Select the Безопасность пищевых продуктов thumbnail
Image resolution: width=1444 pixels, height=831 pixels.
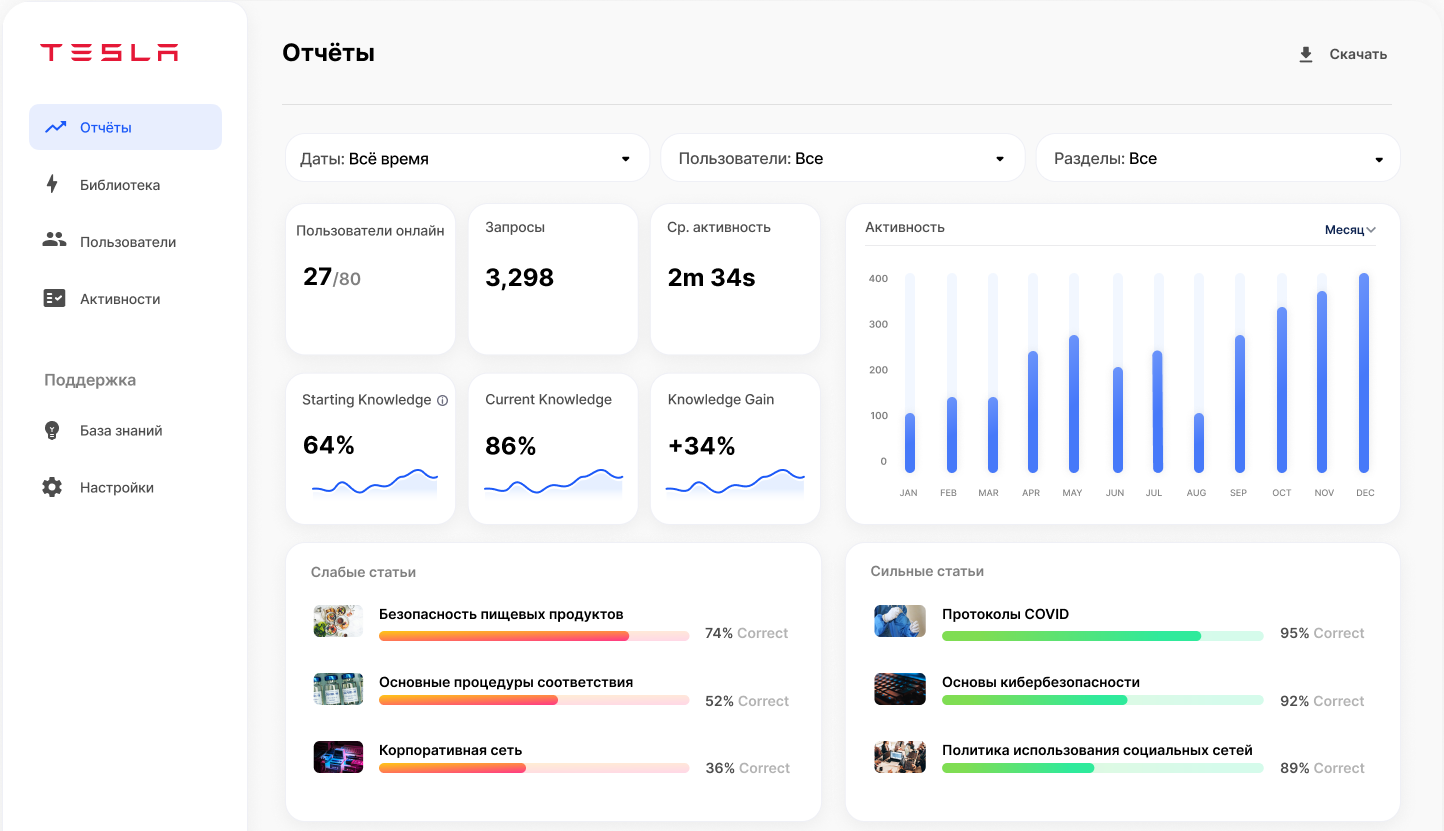(x=338, y=621)
